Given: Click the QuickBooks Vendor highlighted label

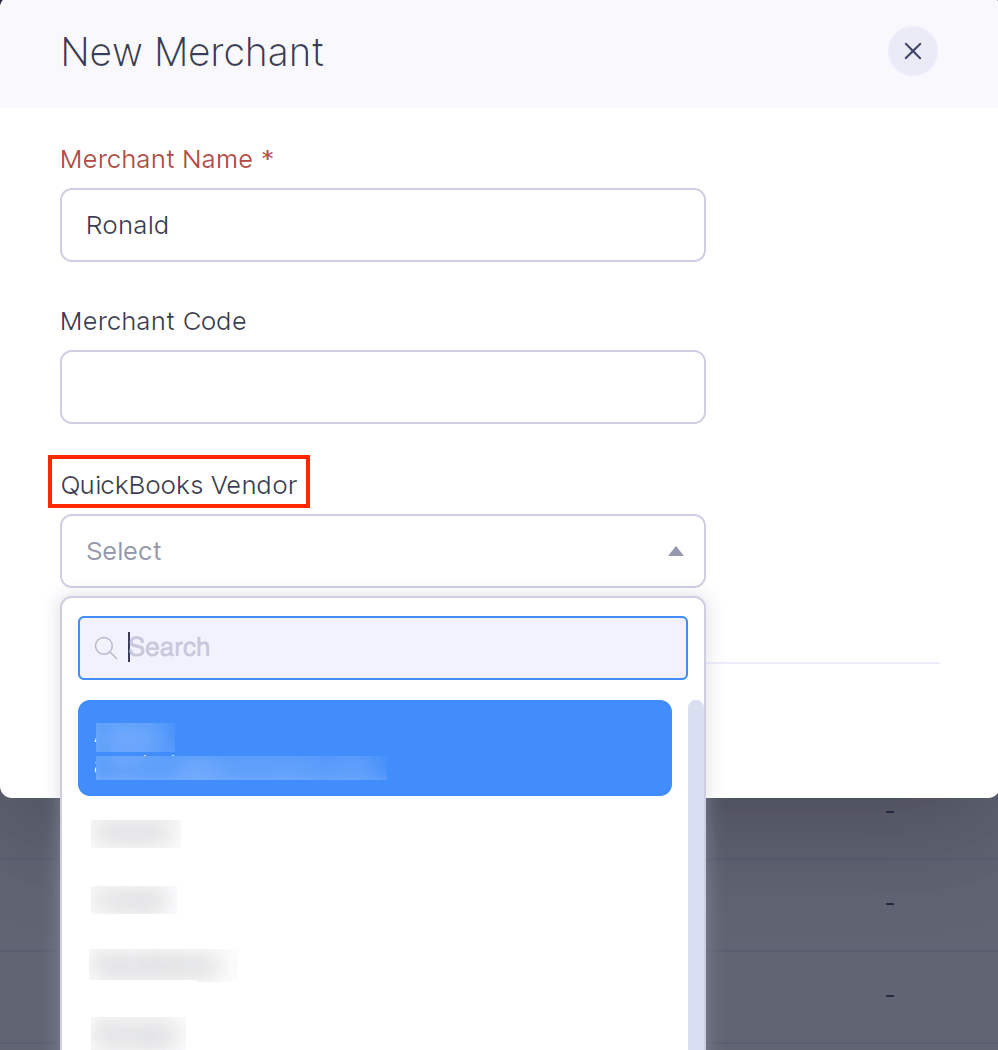Looking at the screenshot, I should pyautogui.click(x=179, y=484).
